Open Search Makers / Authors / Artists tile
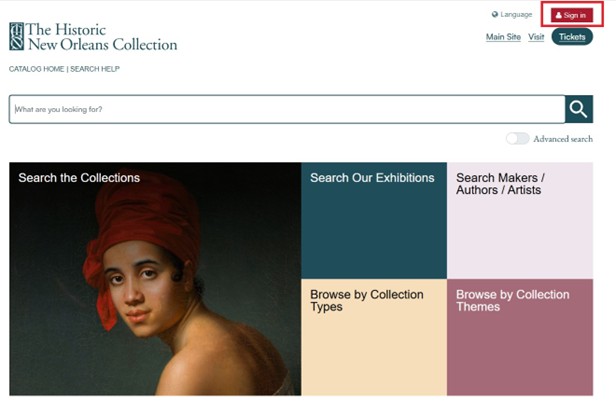 [519, 220]
